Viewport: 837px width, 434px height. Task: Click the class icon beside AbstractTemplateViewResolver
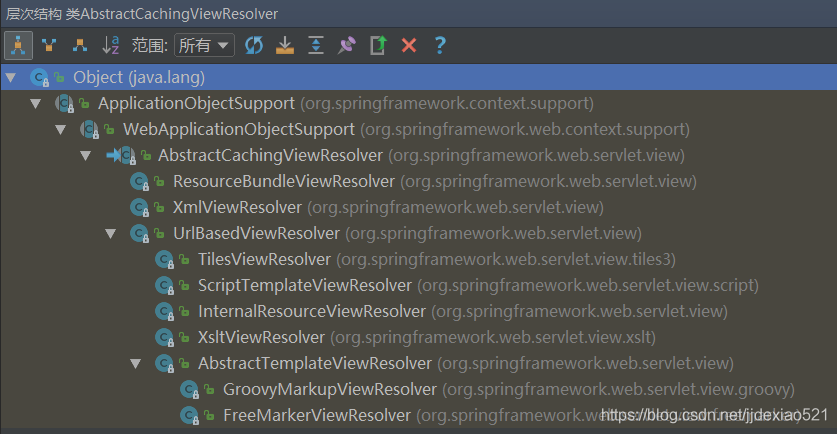[164, 364]
